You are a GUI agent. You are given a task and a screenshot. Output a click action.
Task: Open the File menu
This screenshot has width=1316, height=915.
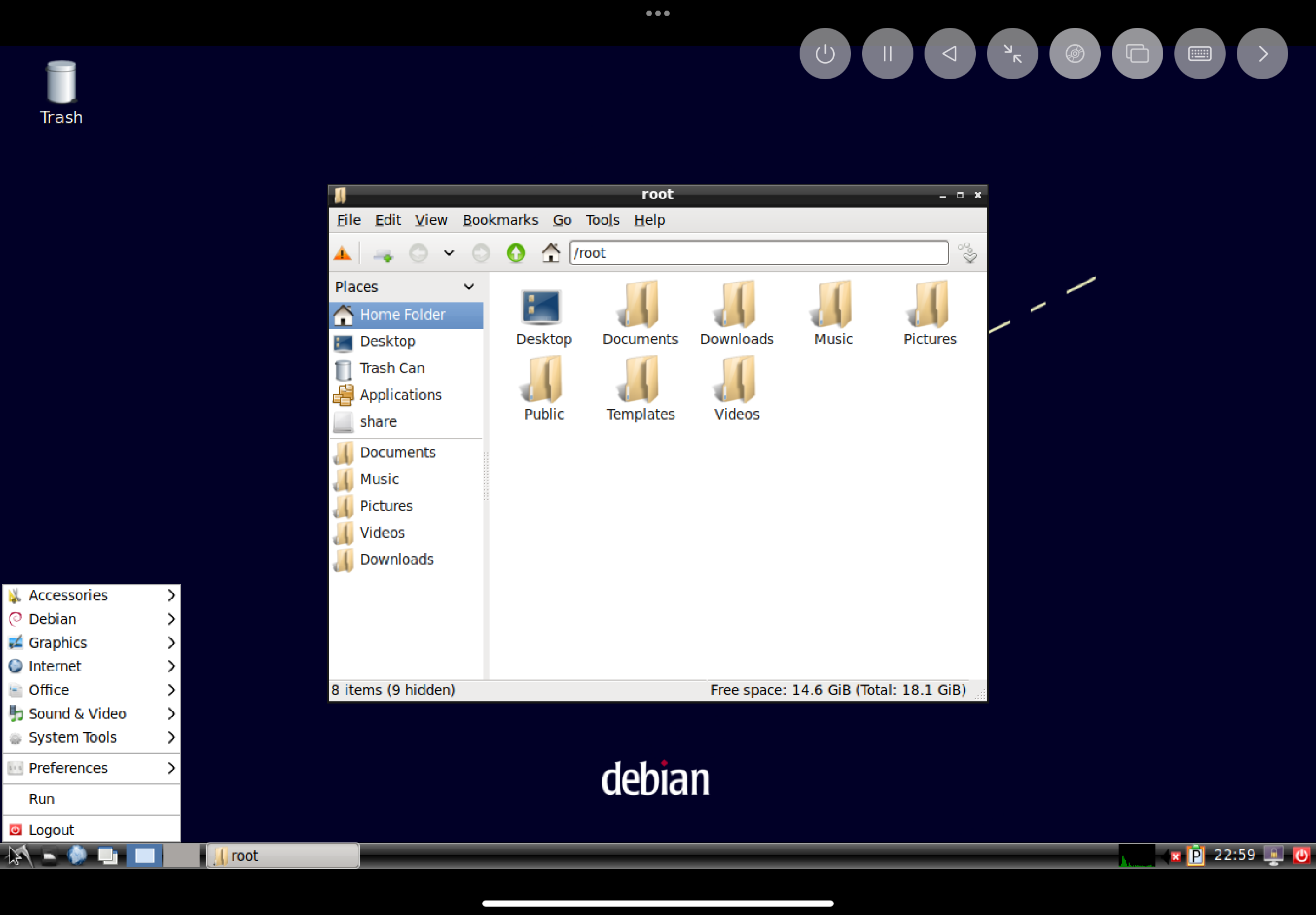(349, 220)
